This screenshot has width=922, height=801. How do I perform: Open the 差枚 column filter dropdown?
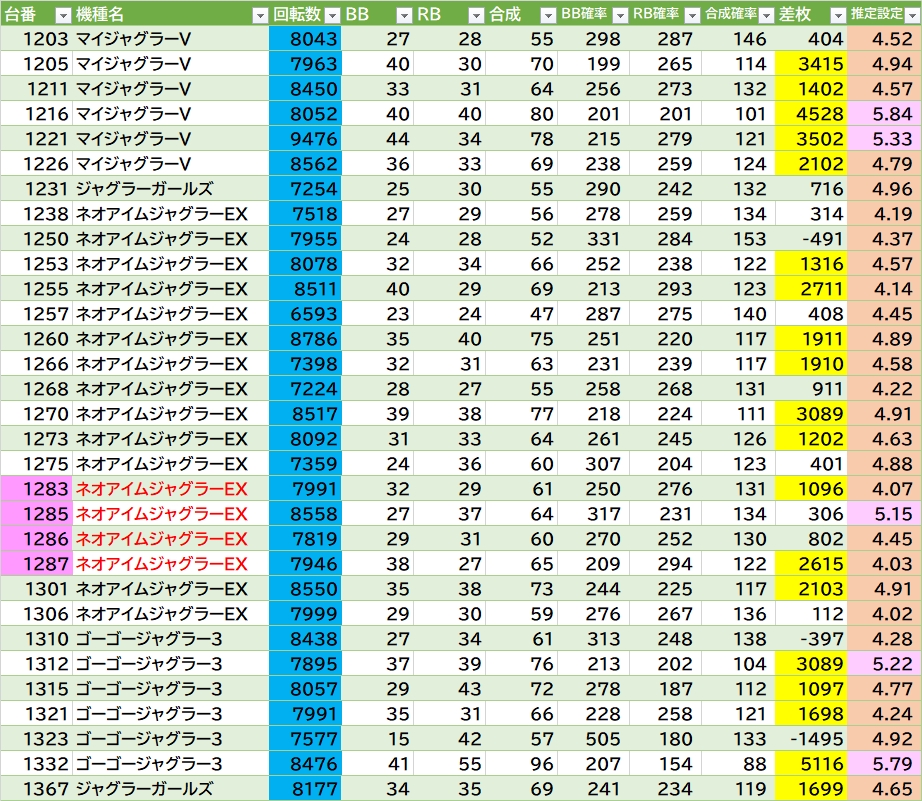coord(836,15)
